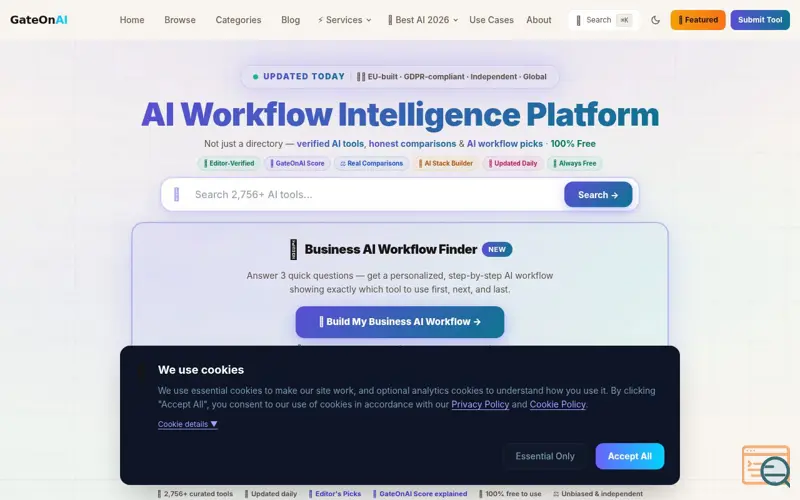
Task: Click Accept All cookies
Action: coord(630,456)
